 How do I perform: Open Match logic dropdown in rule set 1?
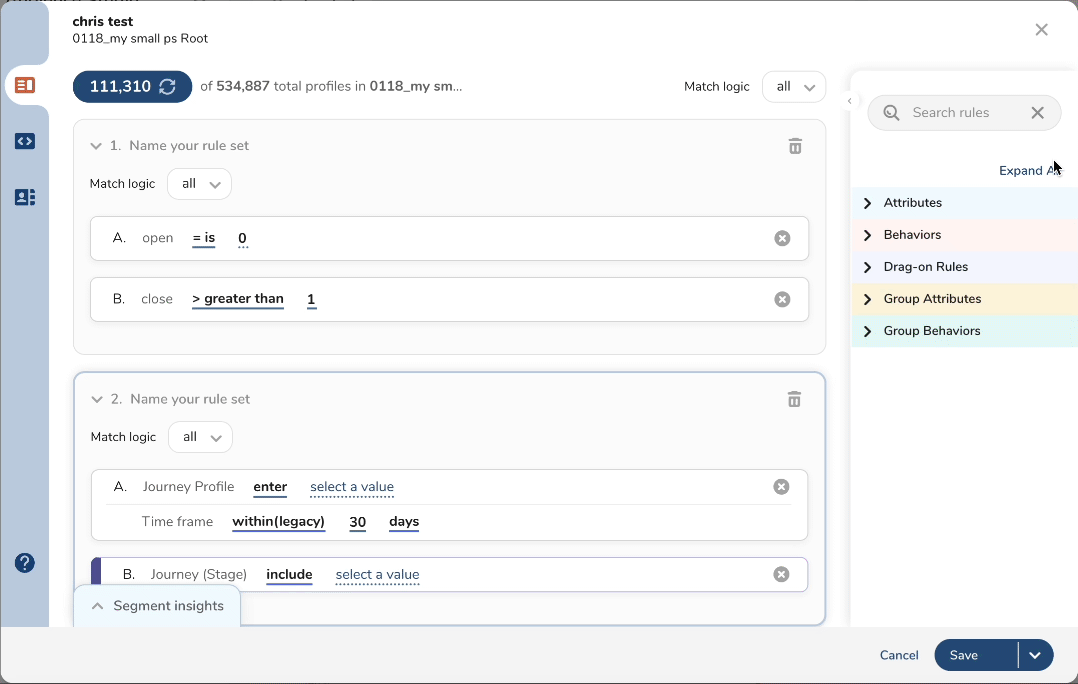click(x=199, y=184)
